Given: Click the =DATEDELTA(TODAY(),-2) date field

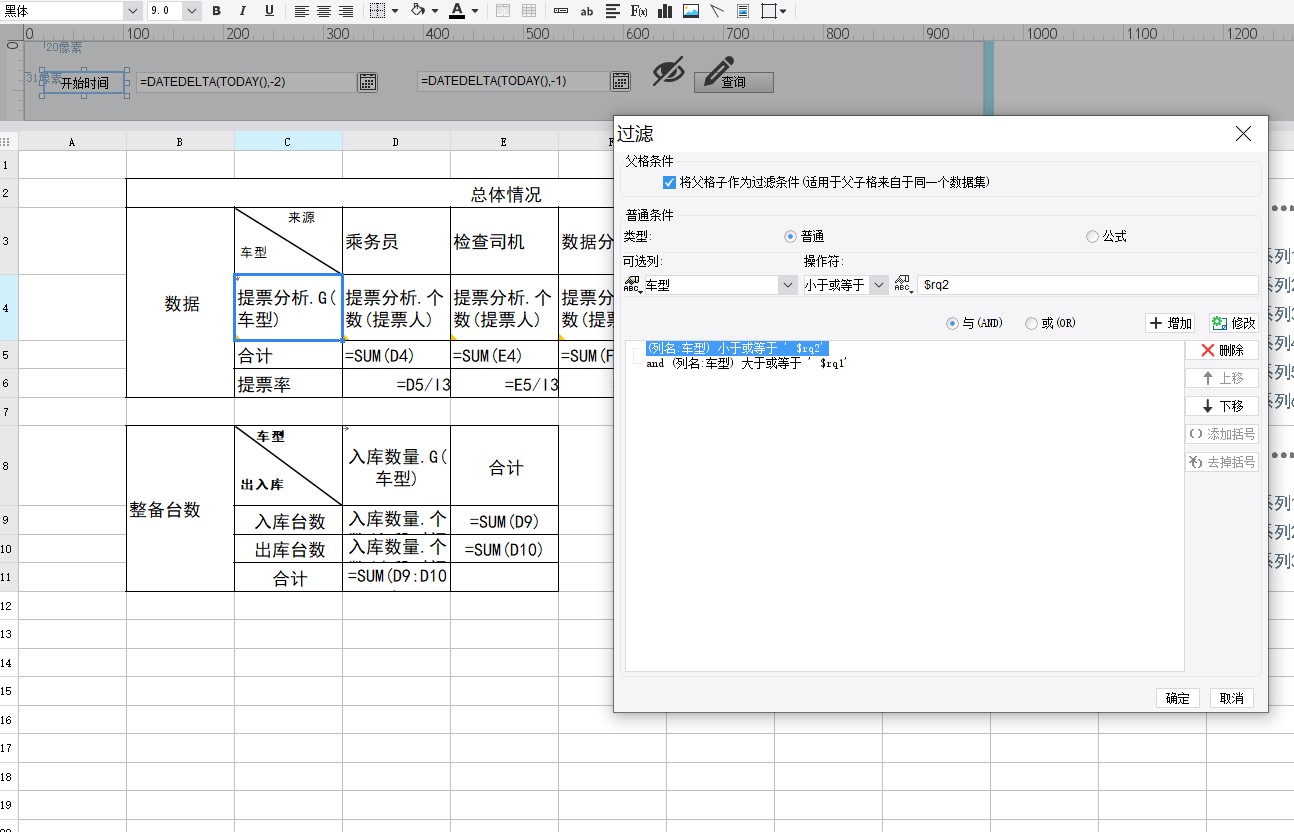Looking at the screenshot, I should (x=246, y=82).
